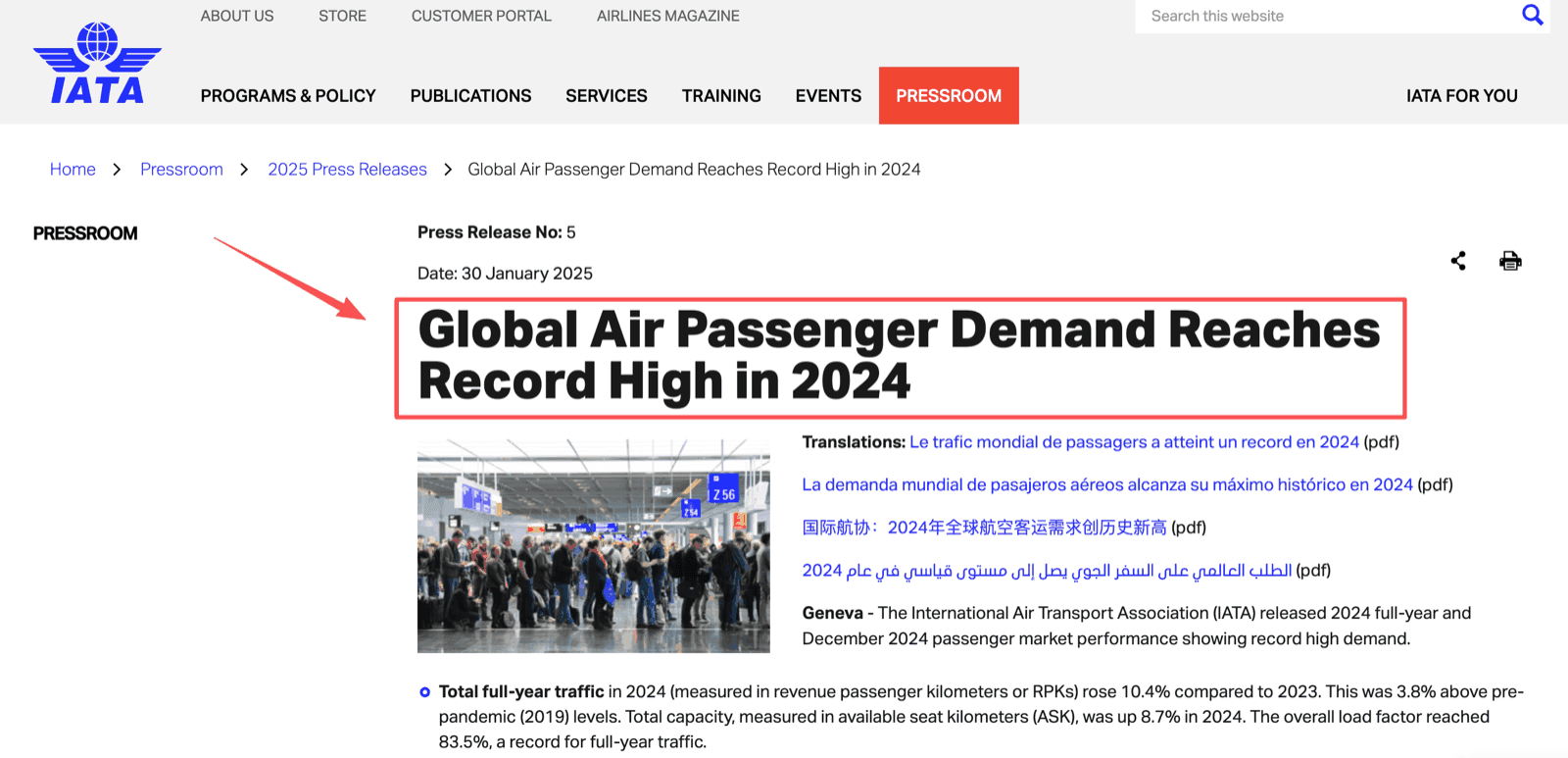This screenshot has width=1568, height=758.
Task: Go to Pressroom breadcrumb
Action: coord(181,170)
